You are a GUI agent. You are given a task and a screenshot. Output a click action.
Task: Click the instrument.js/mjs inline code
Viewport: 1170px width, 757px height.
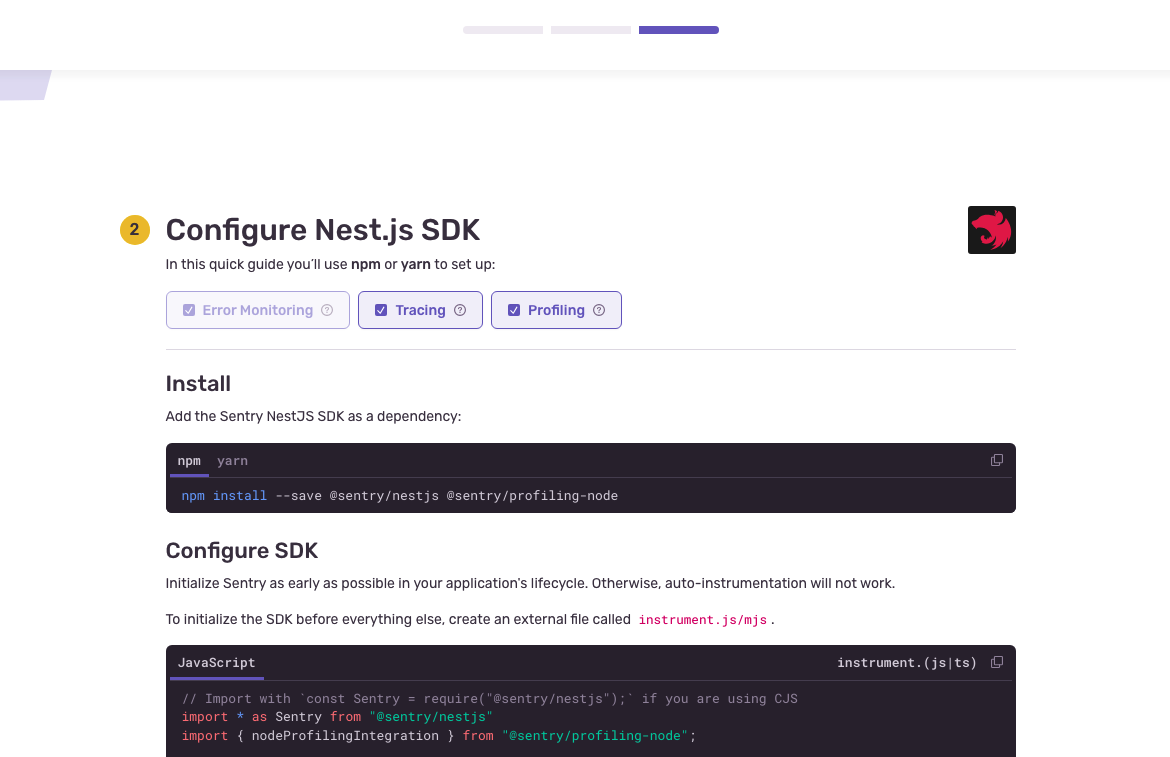pos(703,620)
